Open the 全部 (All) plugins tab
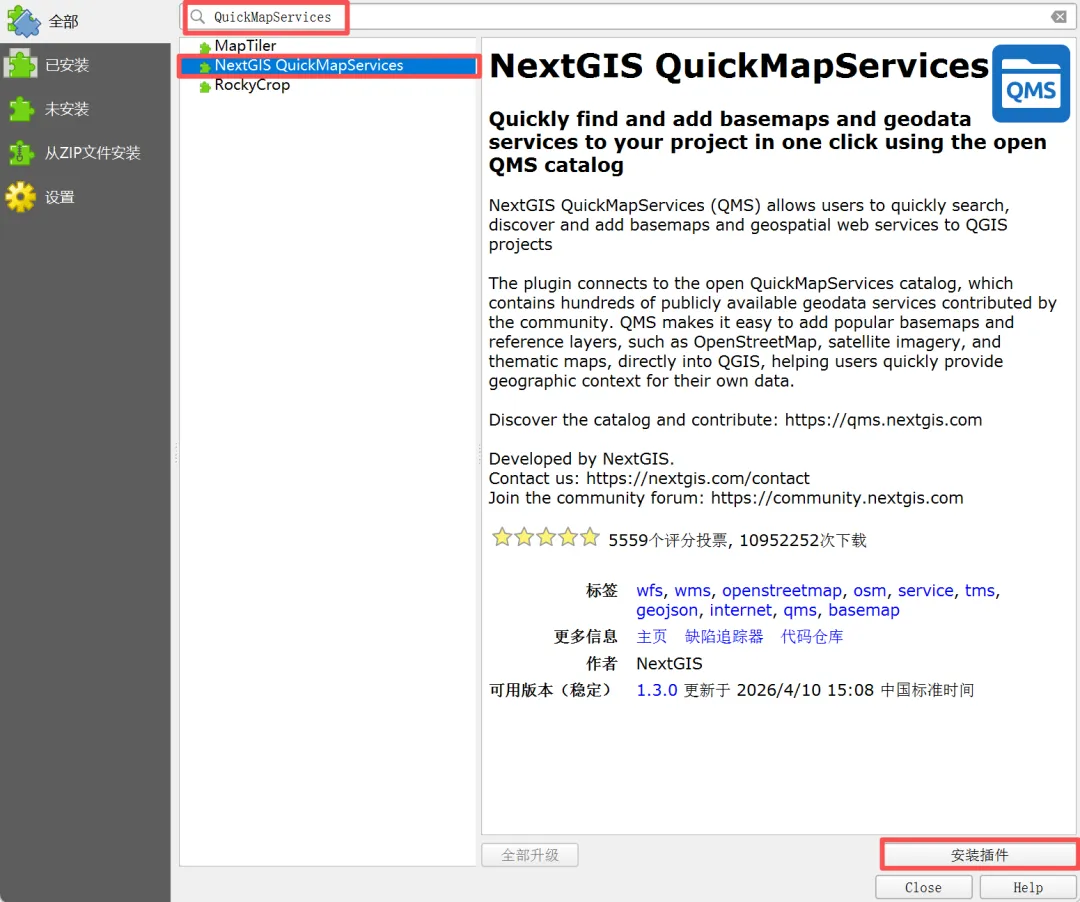Screen dimensions: 1080x902 point(85,21)
